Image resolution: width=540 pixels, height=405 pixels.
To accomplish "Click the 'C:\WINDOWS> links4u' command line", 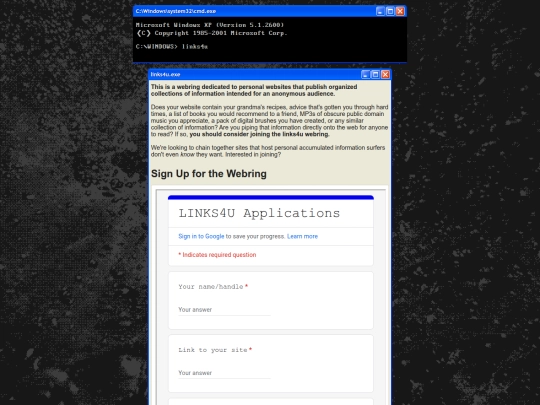I will 172,46.
